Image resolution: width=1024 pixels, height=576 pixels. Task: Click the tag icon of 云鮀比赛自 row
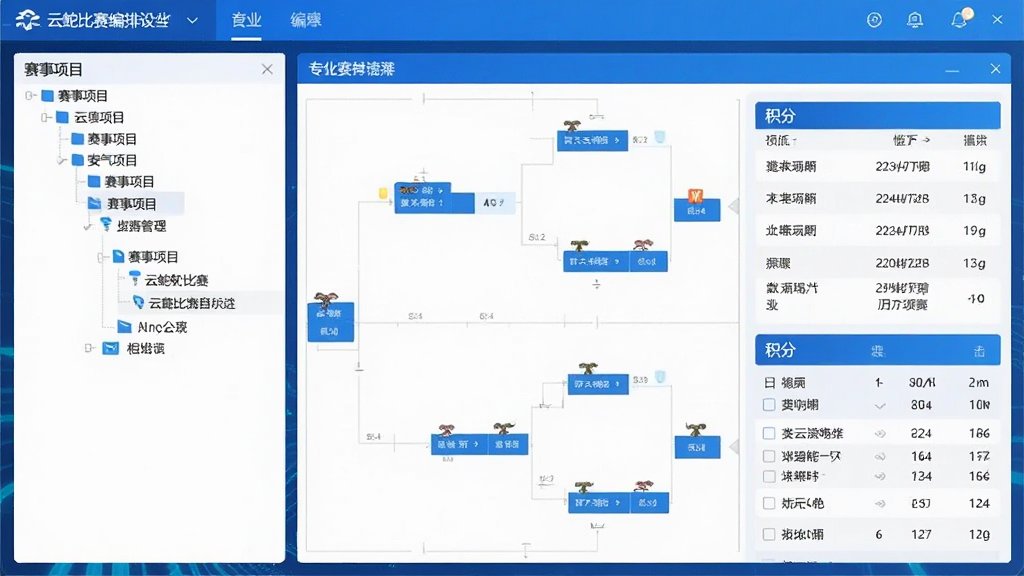click(x=138, y=302)
